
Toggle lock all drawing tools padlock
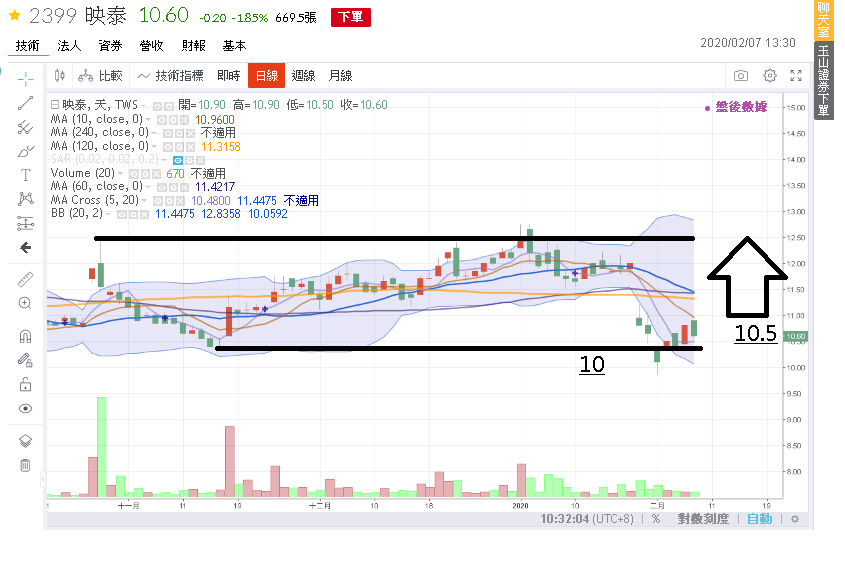(25, 384)
